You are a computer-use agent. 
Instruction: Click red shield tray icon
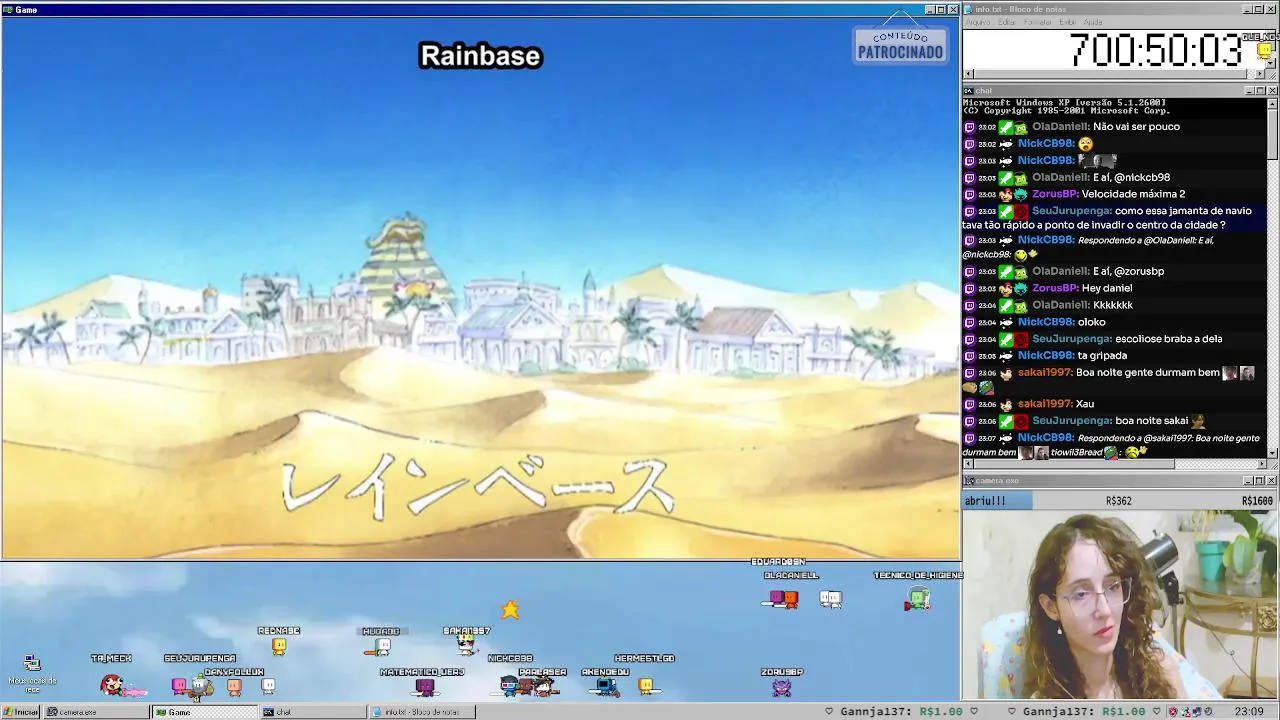[x=1174, y=712]
